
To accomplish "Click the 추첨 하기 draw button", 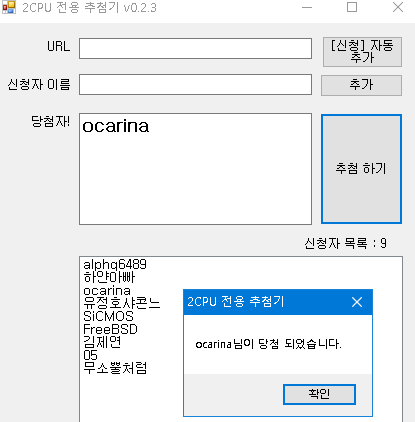I will pos(361,169).
